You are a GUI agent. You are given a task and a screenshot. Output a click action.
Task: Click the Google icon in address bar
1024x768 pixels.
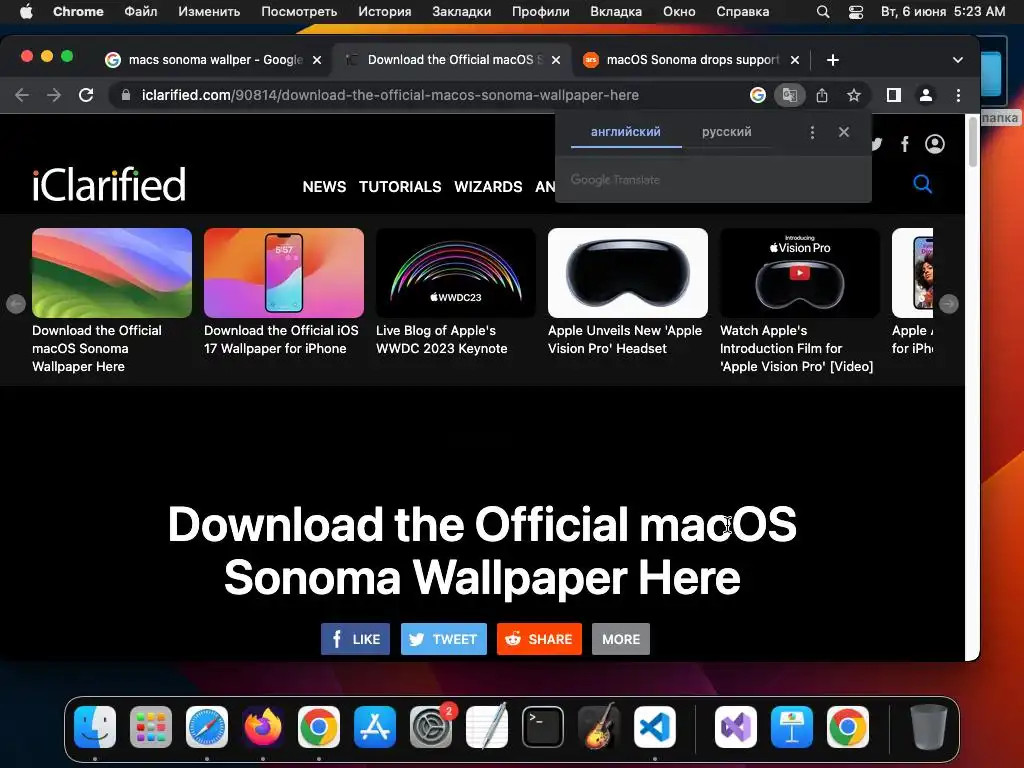pos(758,95)
